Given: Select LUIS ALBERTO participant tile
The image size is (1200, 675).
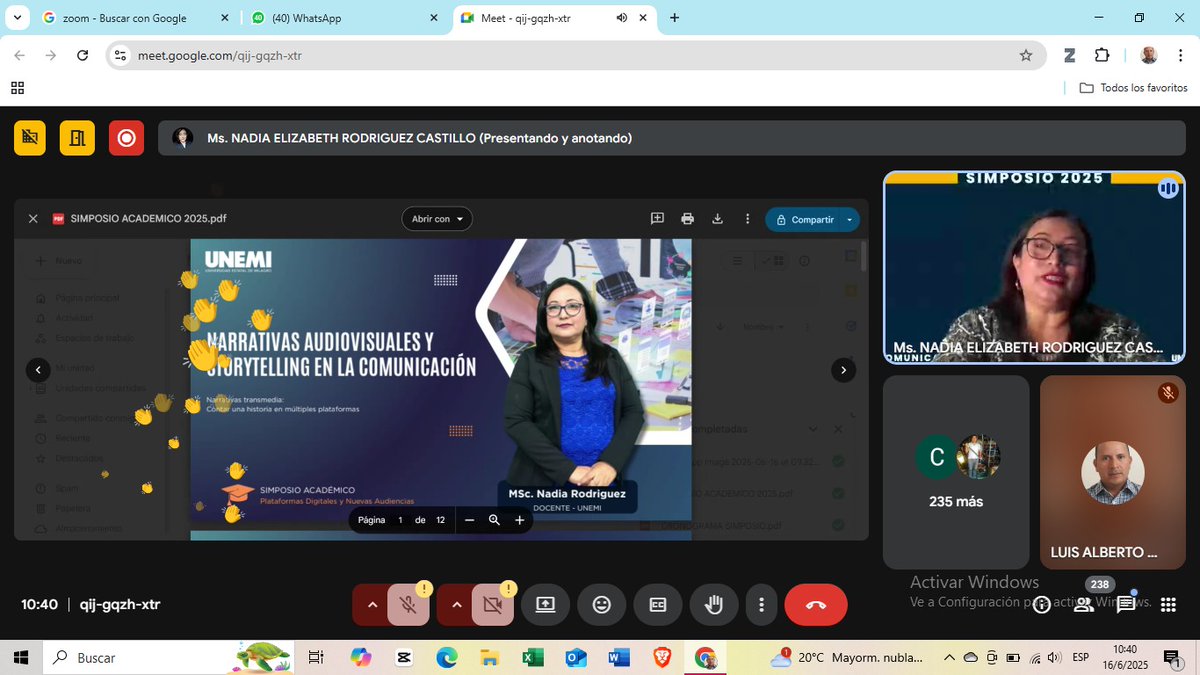Looking at the screenshot, I should tap(1112, 472).
